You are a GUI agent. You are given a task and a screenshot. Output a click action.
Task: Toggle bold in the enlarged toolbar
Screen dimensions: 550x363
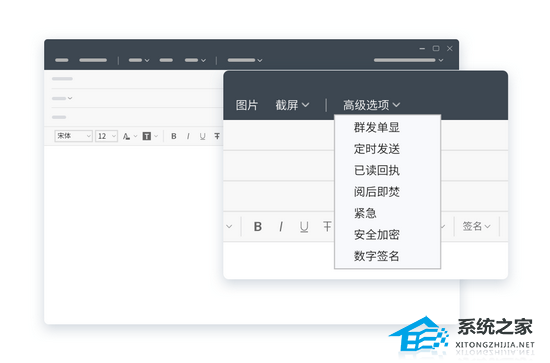point(257,227)
